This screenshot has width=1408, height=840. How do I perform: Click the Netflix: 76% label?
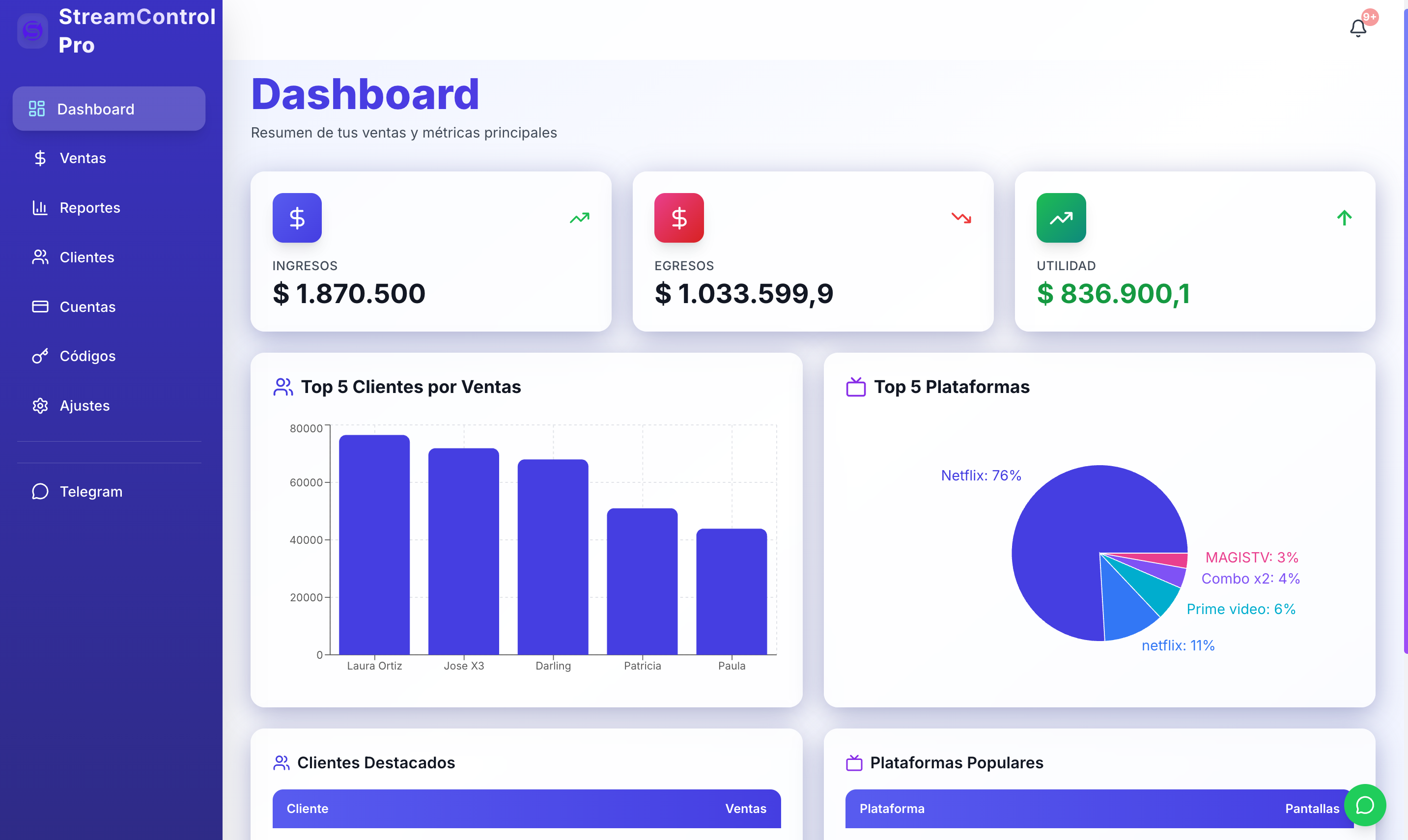coord(981,476)
